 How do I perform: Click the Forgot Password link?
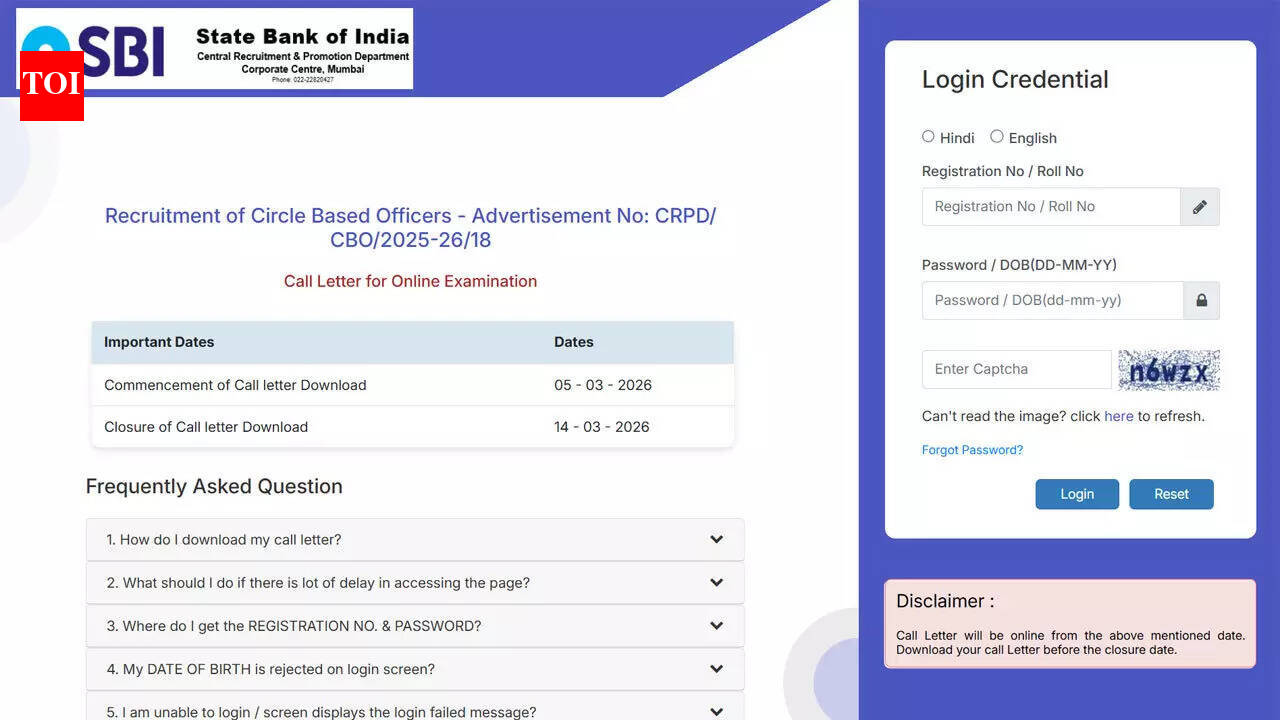pyautogui.click(x=972, y=450)
